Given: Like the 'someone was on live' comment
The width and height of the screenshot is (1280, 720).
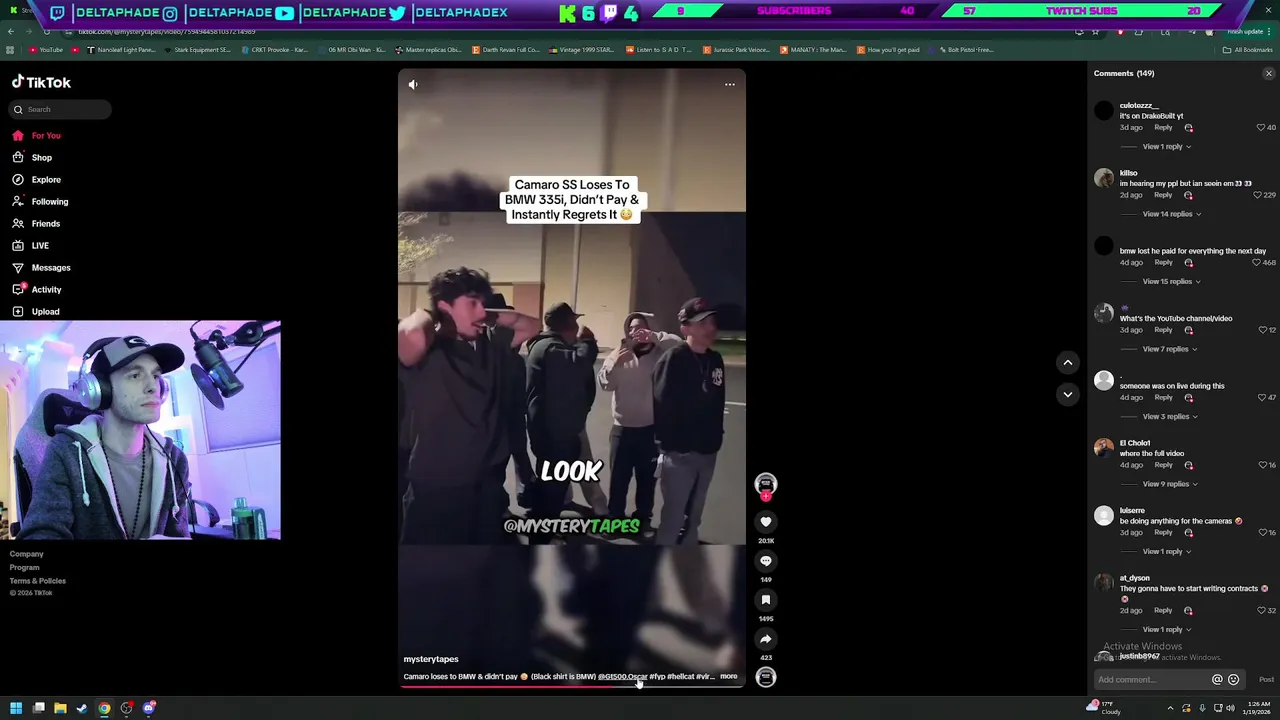Looking at the screenshot, I should tap(1261, 398).
